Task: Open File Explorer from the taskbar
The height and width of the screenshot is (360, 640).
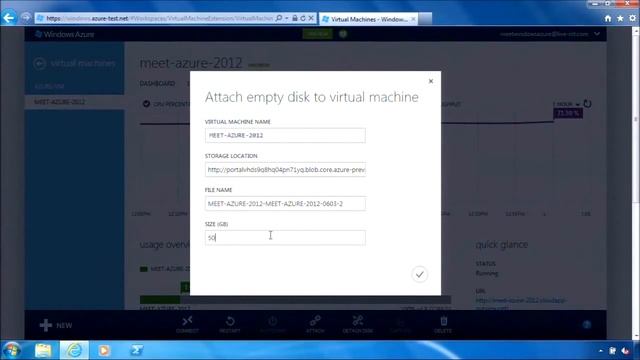Action: (x=43, y=350)
